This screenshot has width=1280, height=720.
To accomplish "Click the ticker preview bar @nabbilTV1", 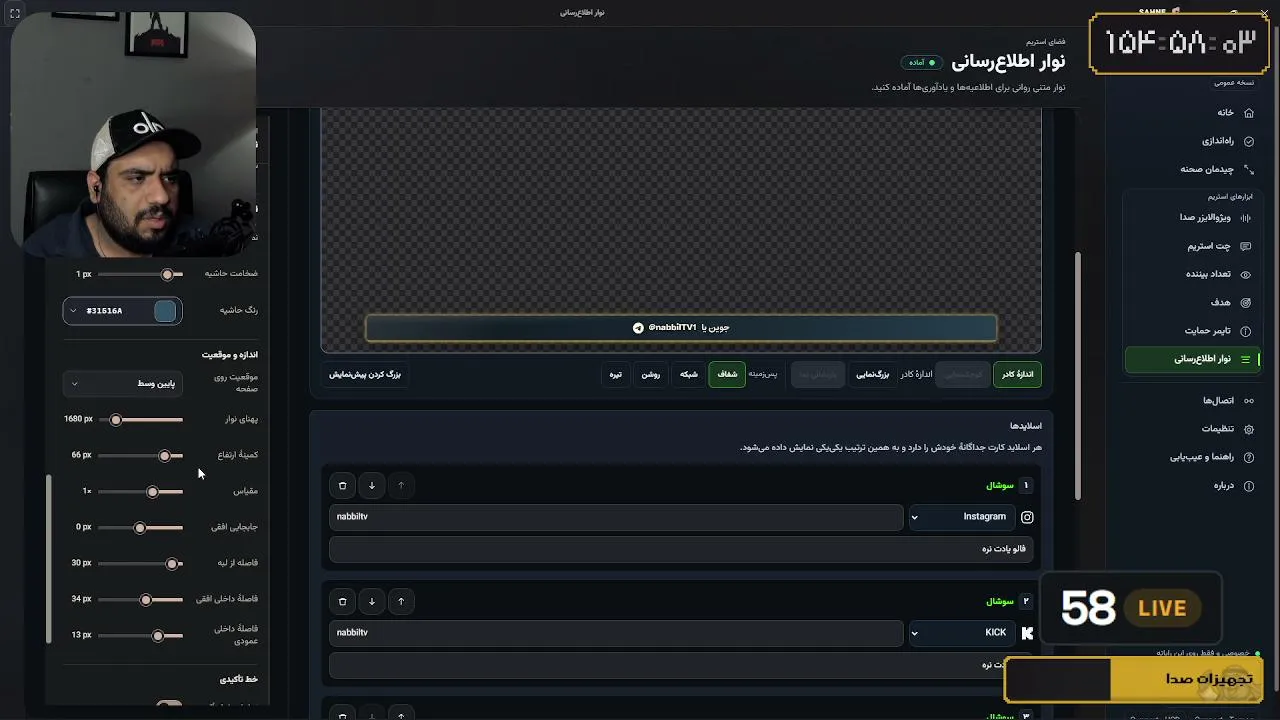I will (681, 328).
